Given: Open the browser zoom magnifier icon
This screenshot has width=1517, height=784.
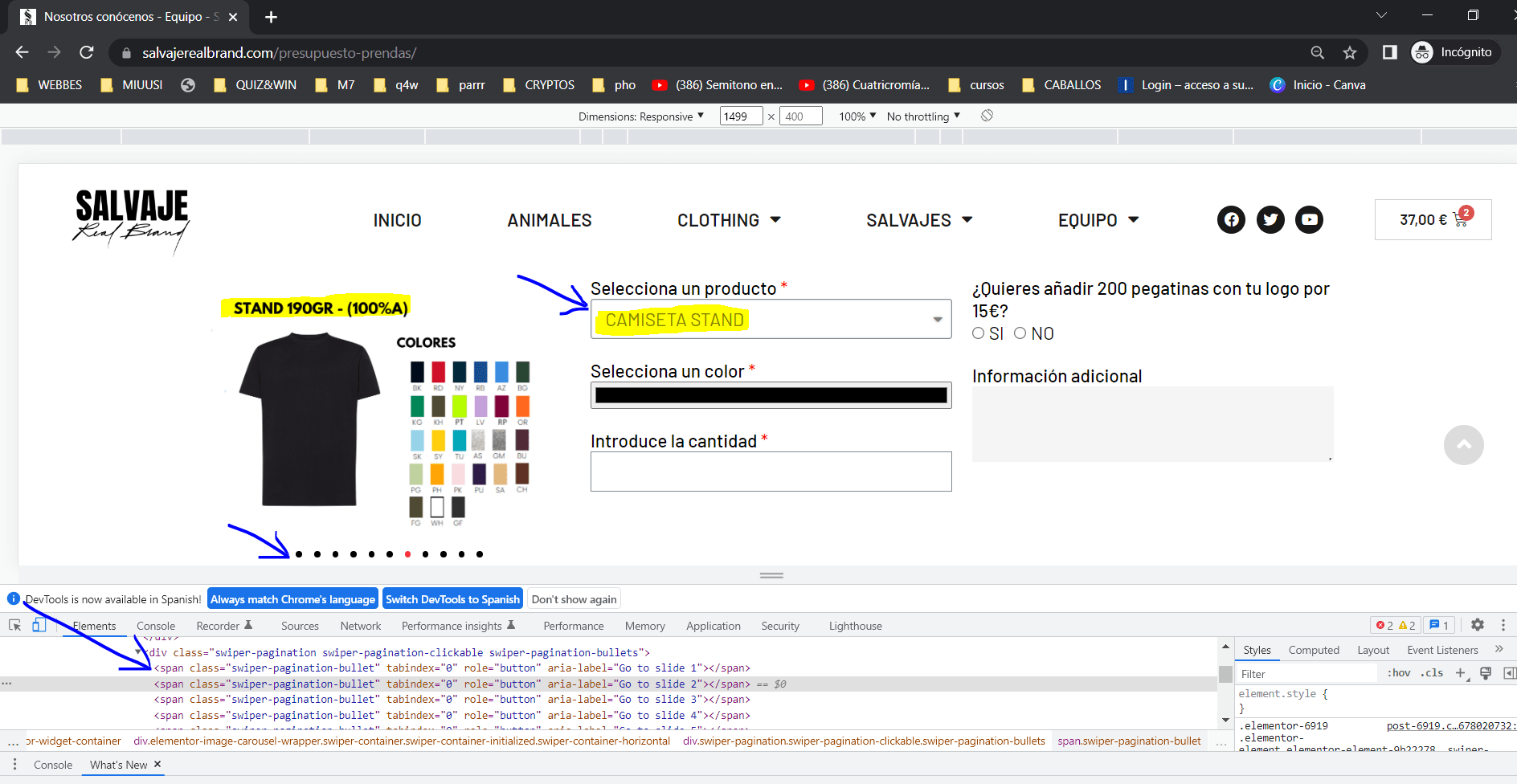Looking at the screenshot, I should click(x=1317, y=52).
